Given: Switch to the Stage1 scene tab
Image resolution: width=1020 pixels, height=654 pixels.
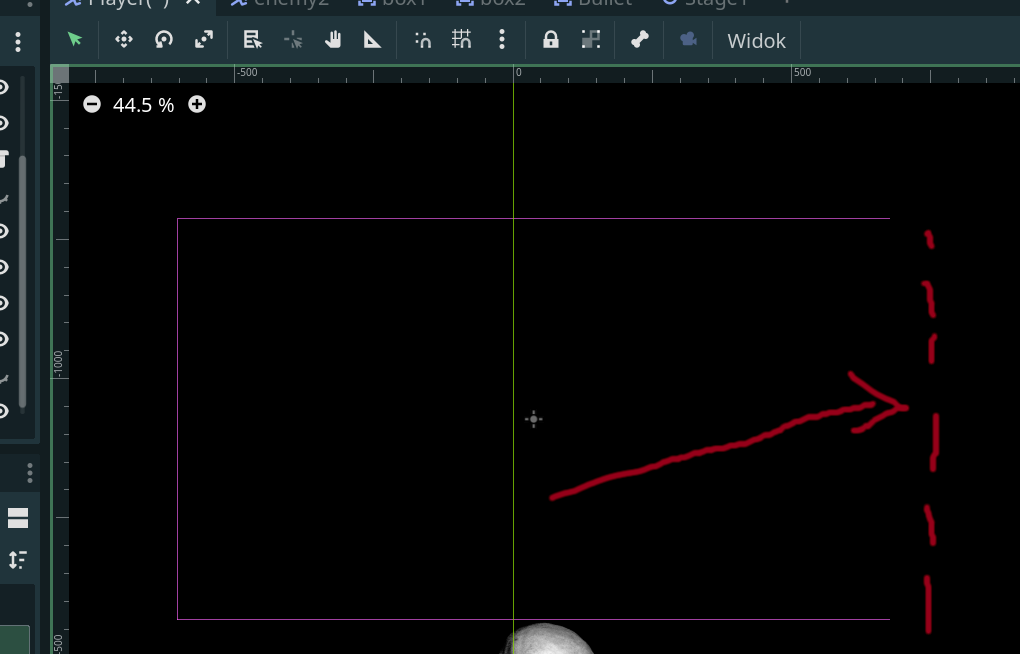Looking at the screenshot, I should point(705,2).
